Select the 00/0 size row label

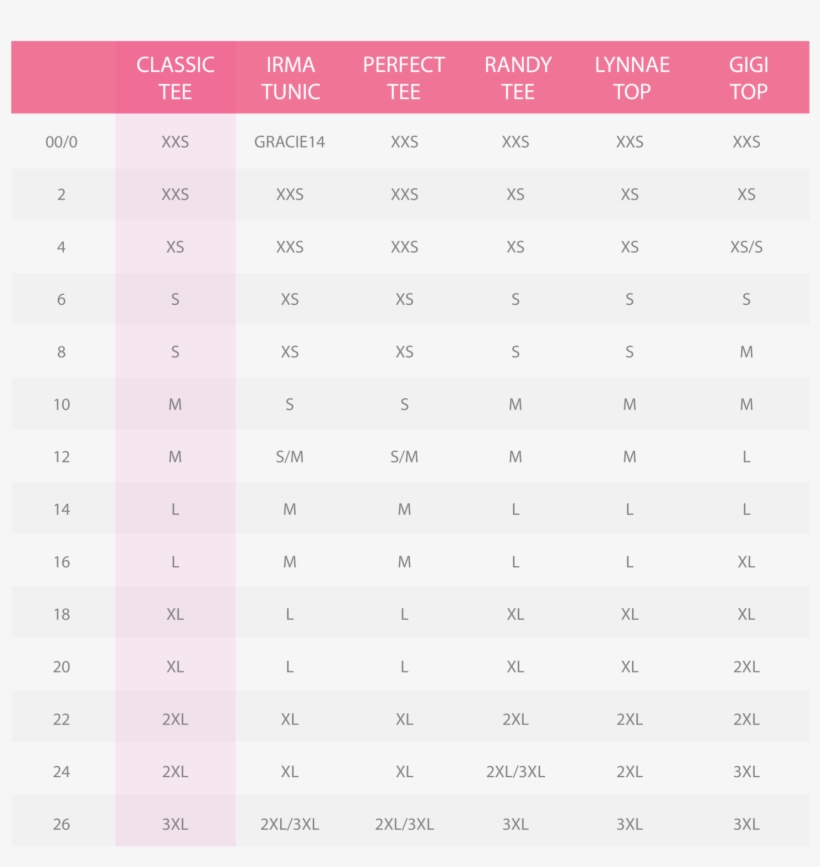pos(61,142)
